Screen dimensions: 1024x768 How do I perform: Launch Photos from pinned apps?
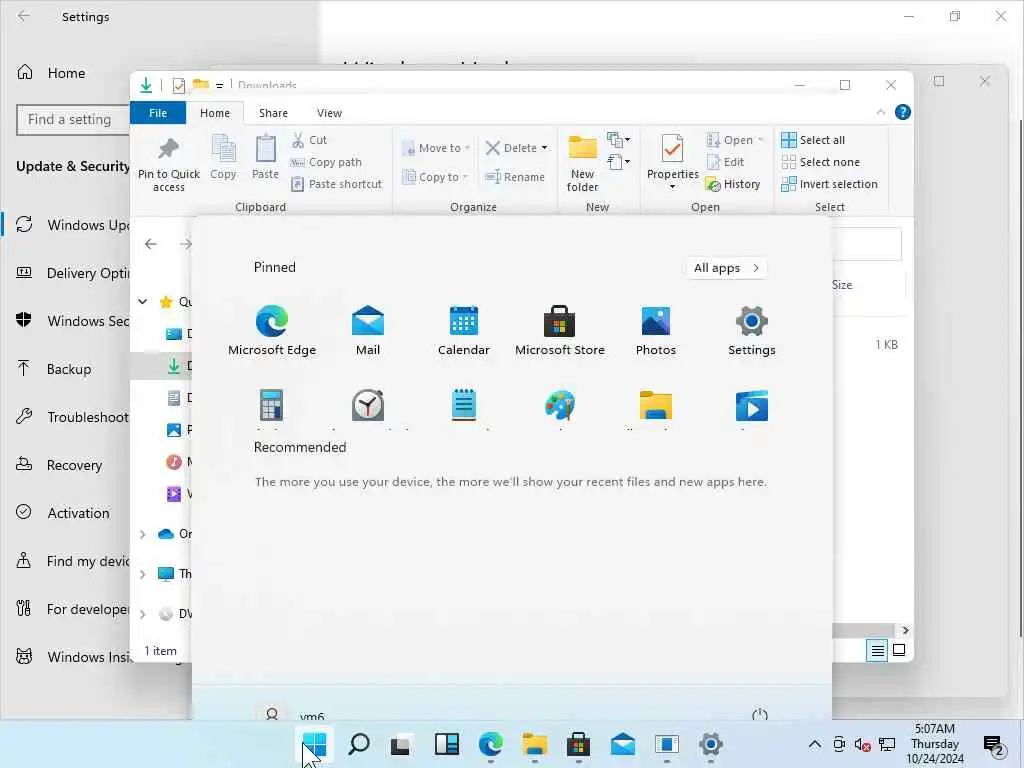656,330
